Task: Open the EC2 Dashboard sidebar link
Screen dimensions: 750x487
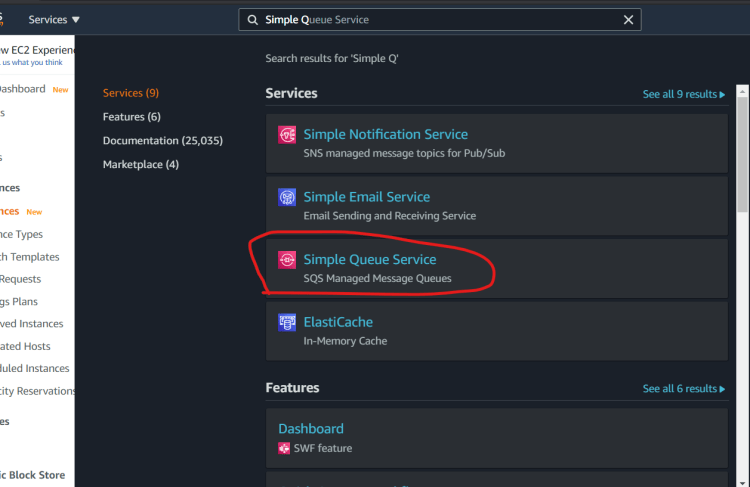Action: point(22,89)
